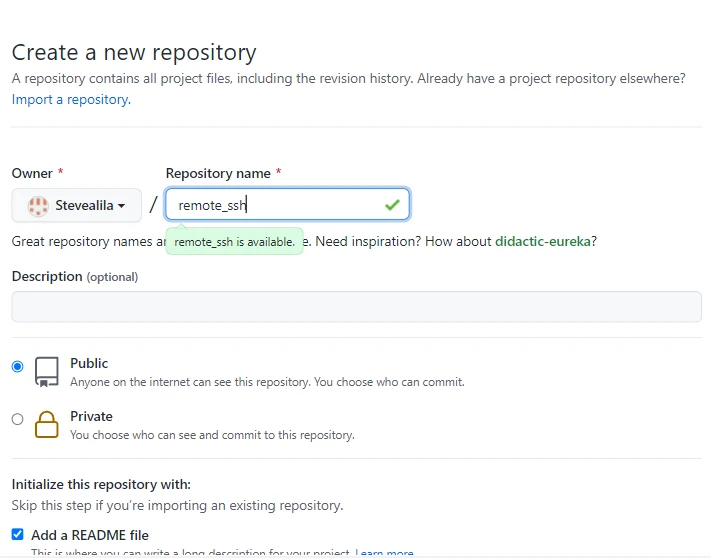Open the Stevealila owner dropdown
This screenshot has height=558, width=711.
(77, 206)
